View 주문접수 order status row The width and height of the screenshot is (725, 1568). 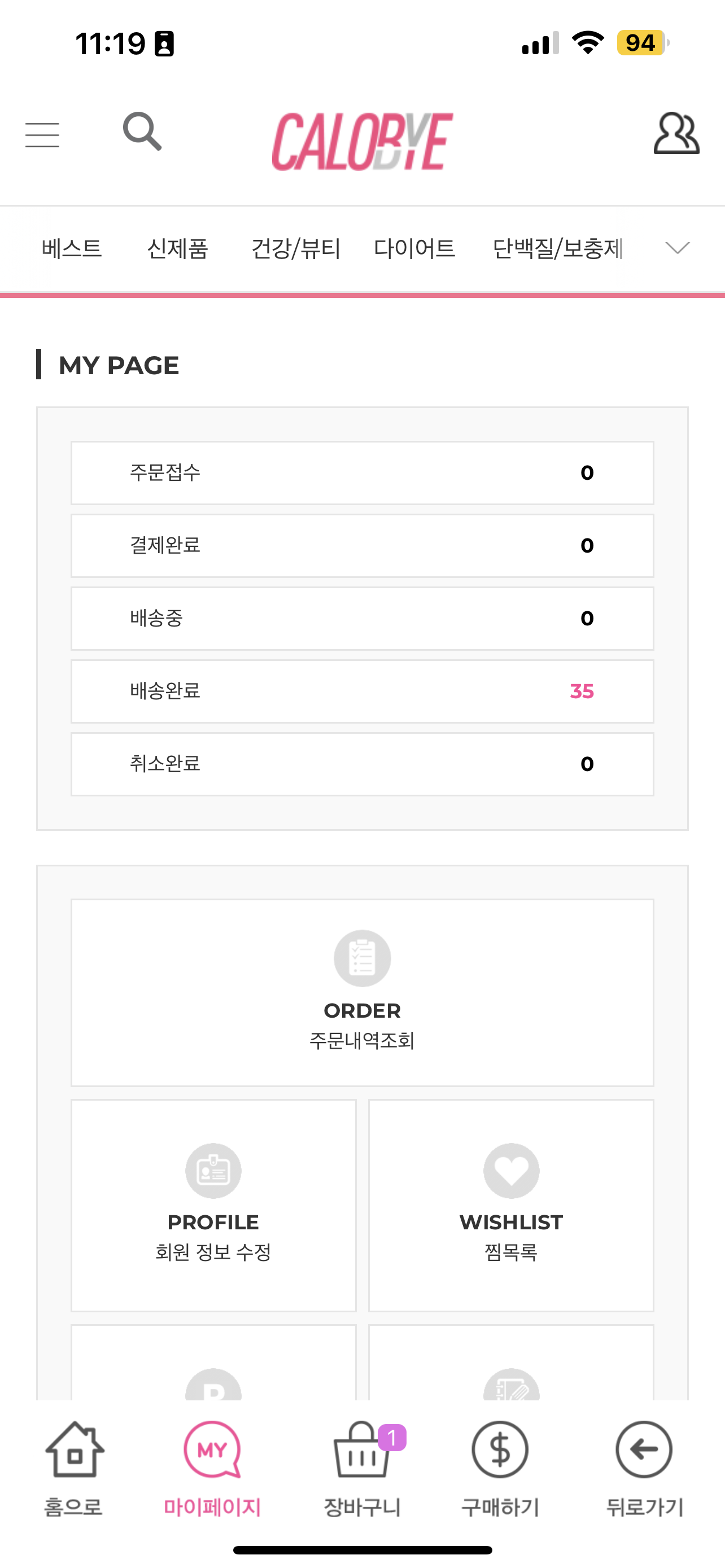pos(362,473)
